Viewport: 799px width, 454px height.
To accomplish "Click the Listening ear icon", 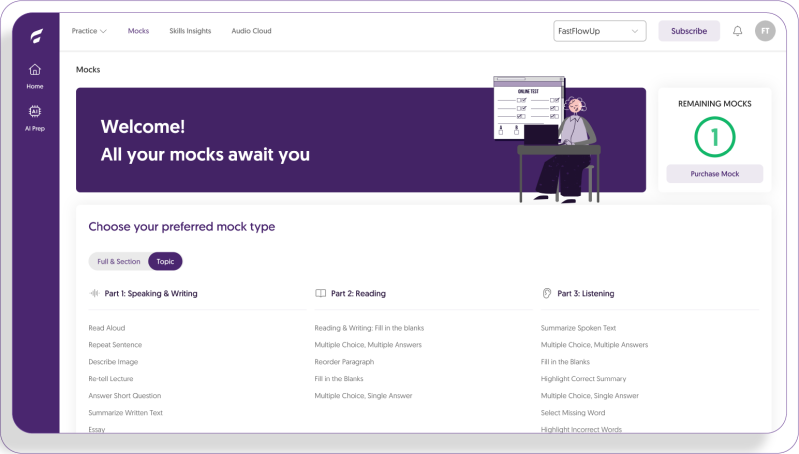I will [547, 294].
